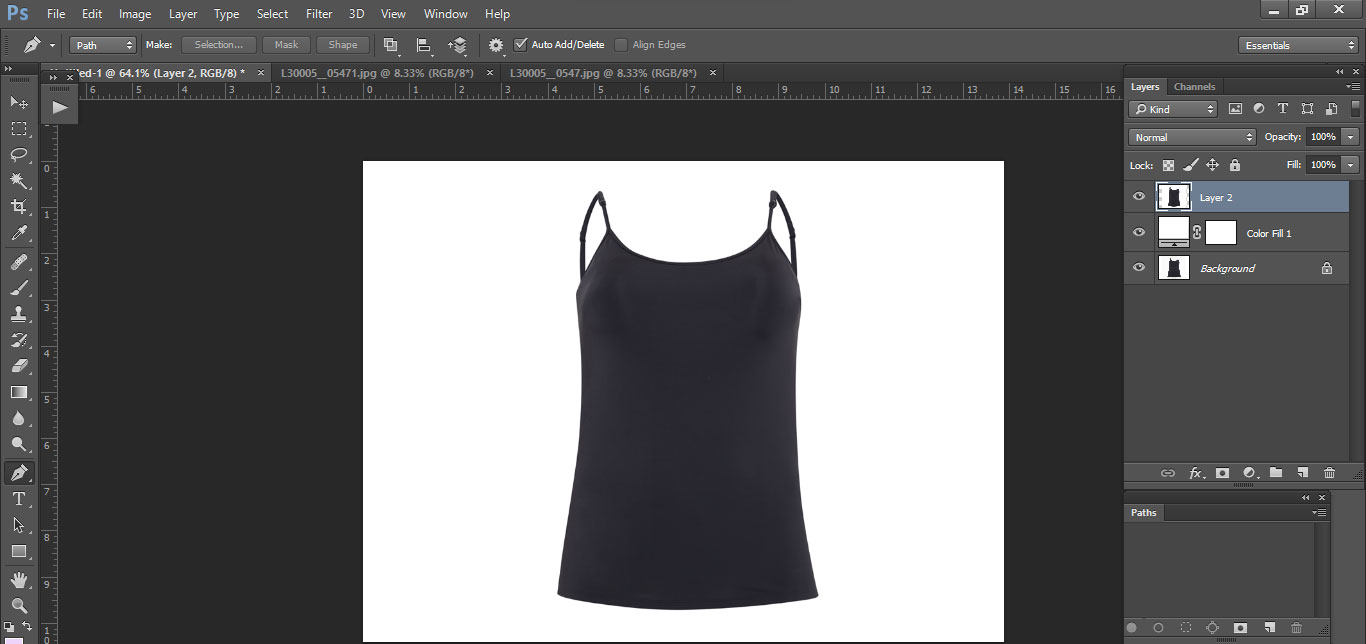Activate the Hand tool
The width and height of the screenshot is (1366, 644).
click(x=19, y=580)
